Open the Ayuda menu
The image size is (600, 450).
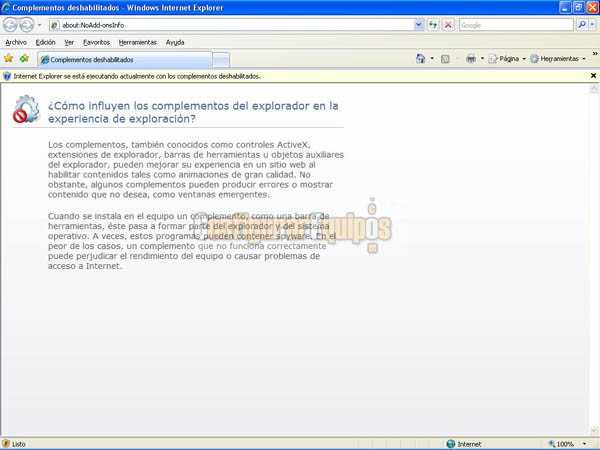click(x=175, y=42)
